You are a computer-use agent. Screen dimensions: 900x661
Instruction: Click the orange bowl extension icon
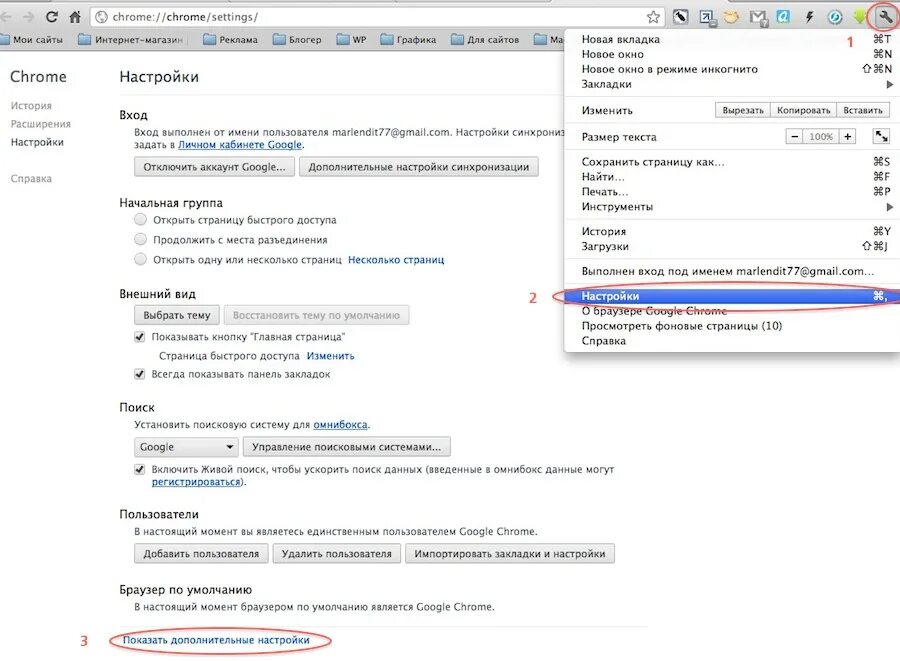[x=731, y=17]
